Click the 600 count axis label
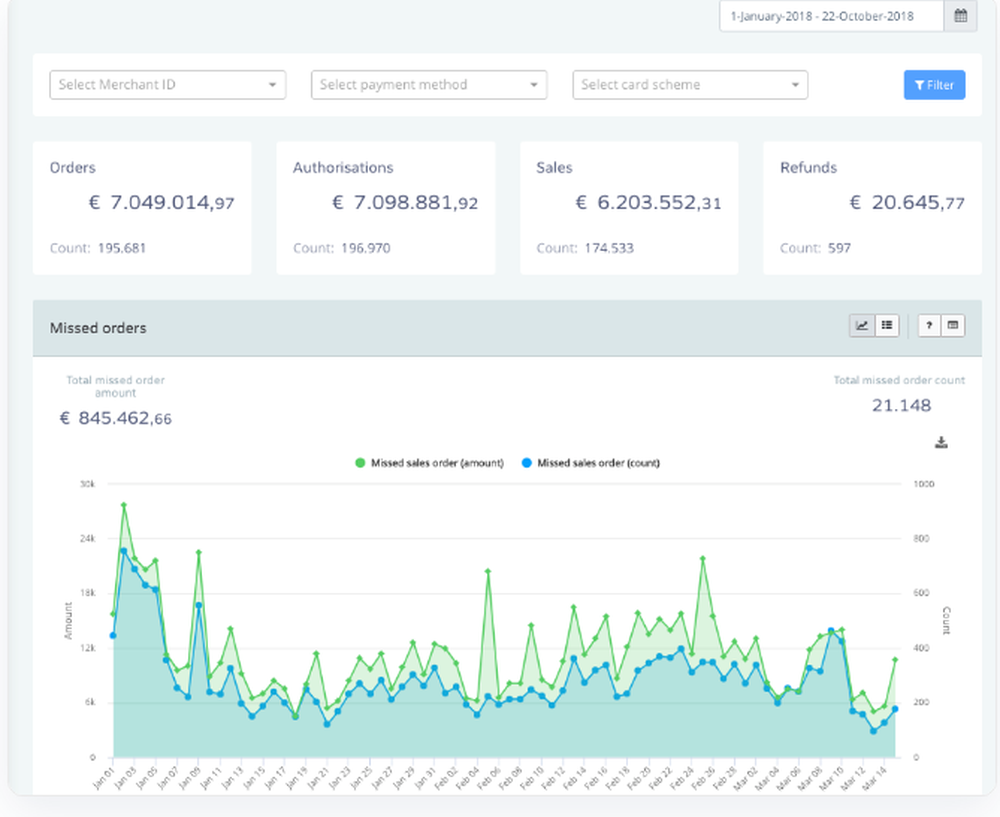The height and width of the screenshot is (817, 1000). tap(921, 593)
